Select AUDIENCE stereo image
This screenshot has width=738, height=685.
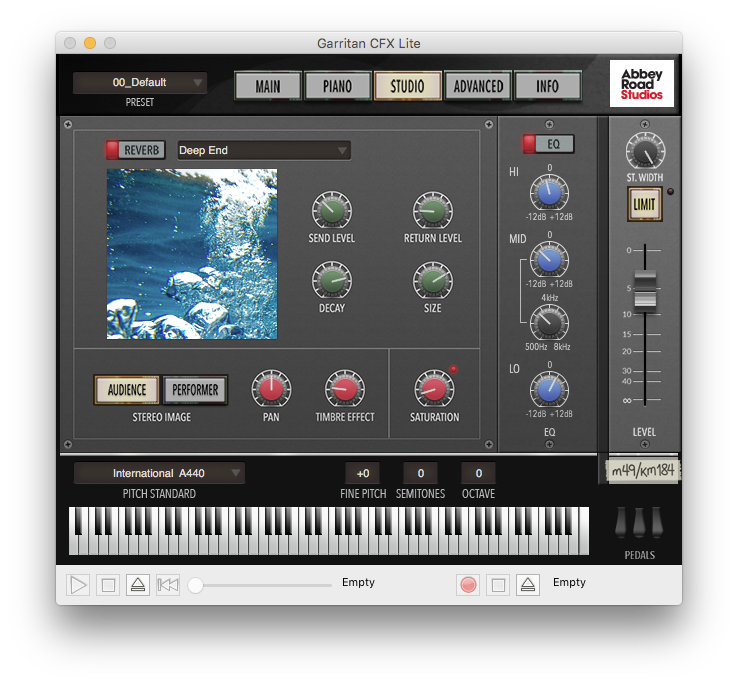(x=127, y=390)
